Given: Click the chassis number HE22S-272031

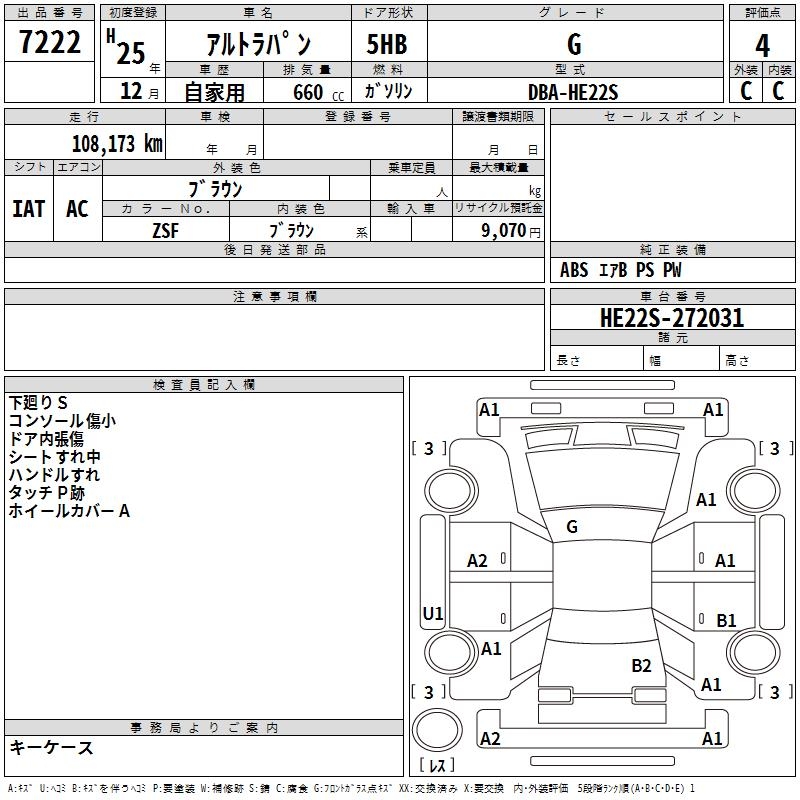Looking at the screenshot, I should (672, 317).
